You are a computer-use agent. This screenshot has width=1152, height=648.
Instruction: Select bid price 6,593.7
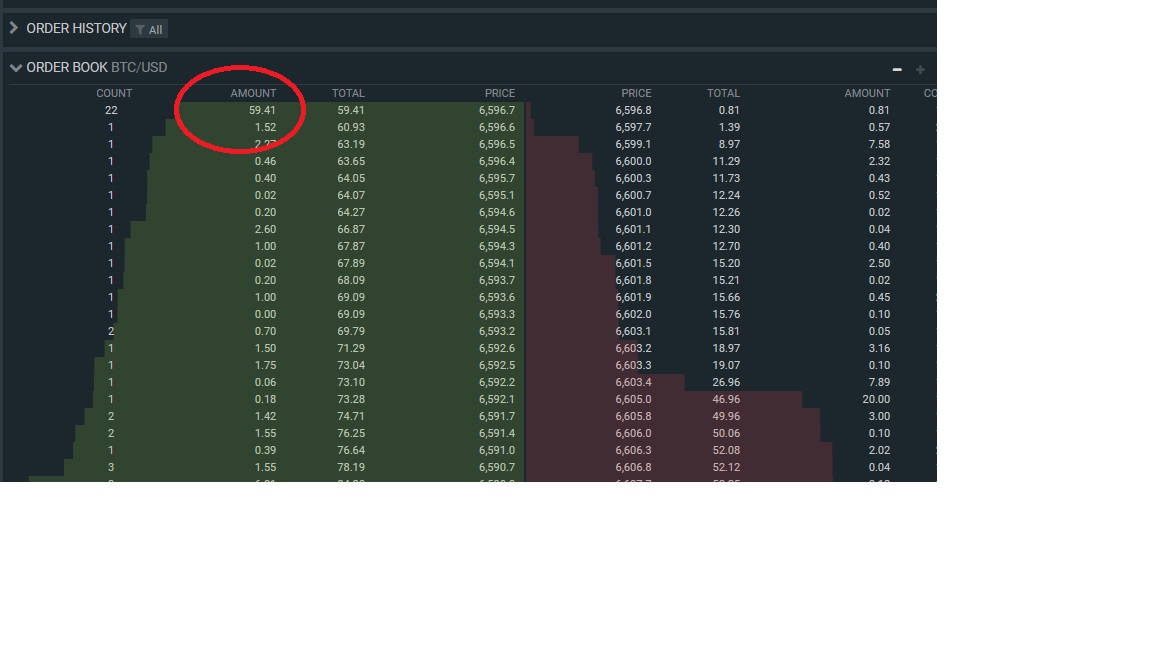tap(497, 280)
